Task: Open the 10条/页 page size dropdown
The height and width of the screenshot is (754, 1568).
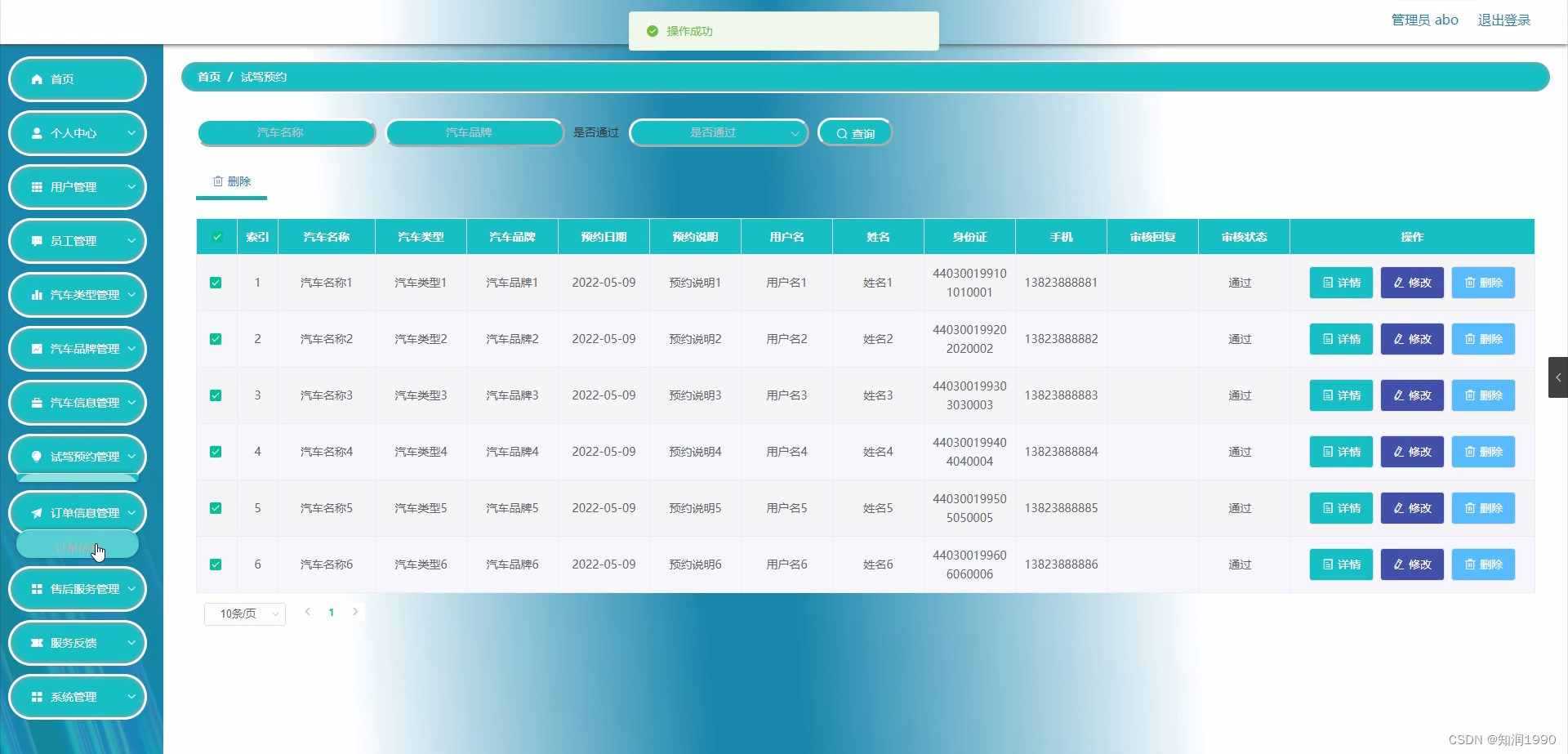Action: tap(243, 613)
